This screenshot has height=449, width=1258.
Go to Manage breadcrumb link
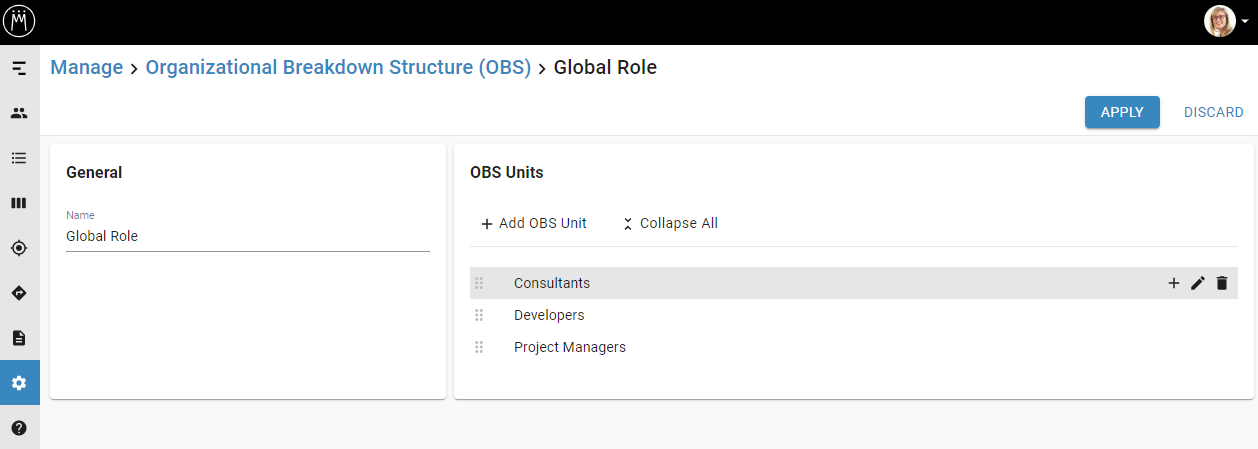(x=86, y=68)
